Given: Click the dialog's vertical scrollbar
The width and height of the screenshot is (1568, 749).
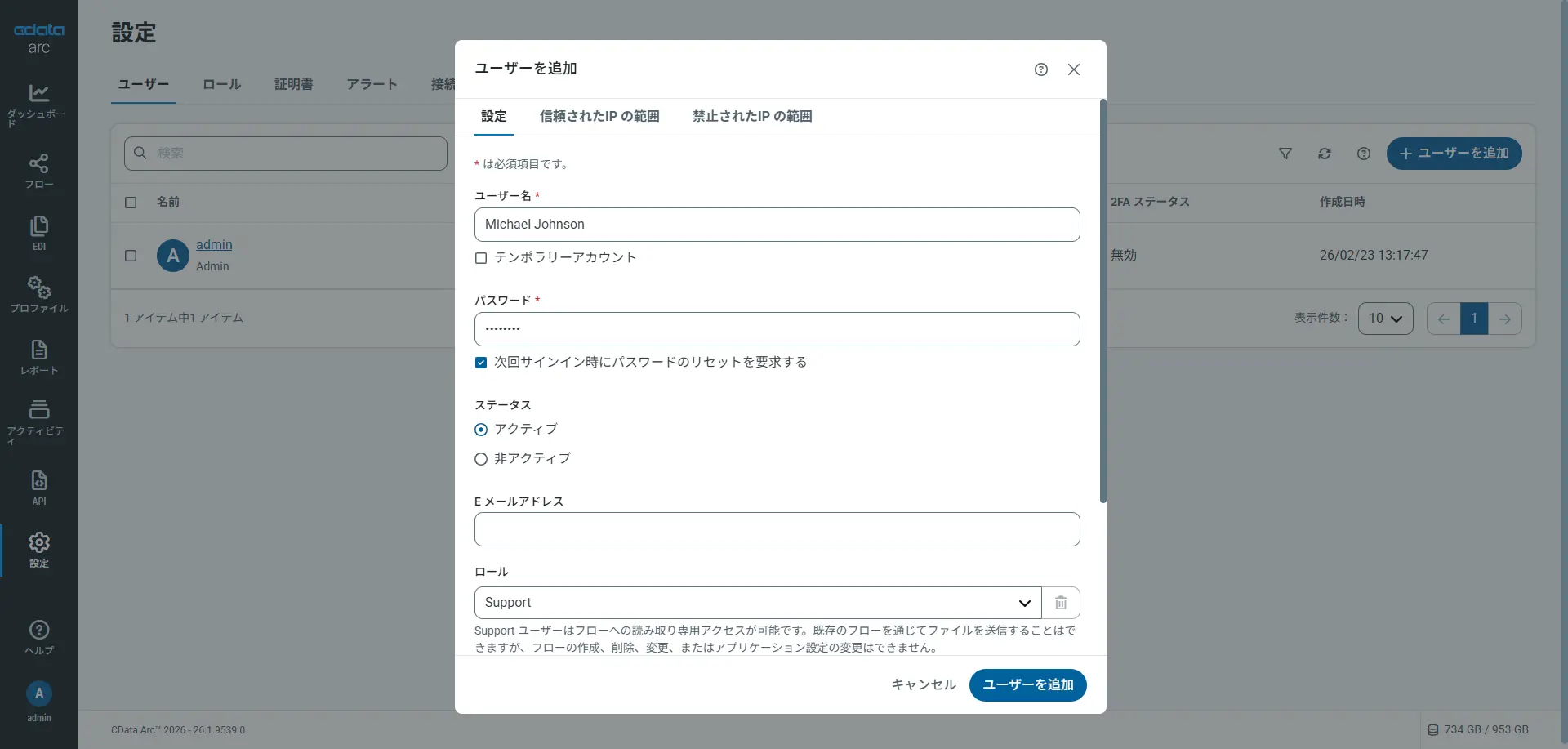Looking at the screenshot, I should pos(1102,301).
